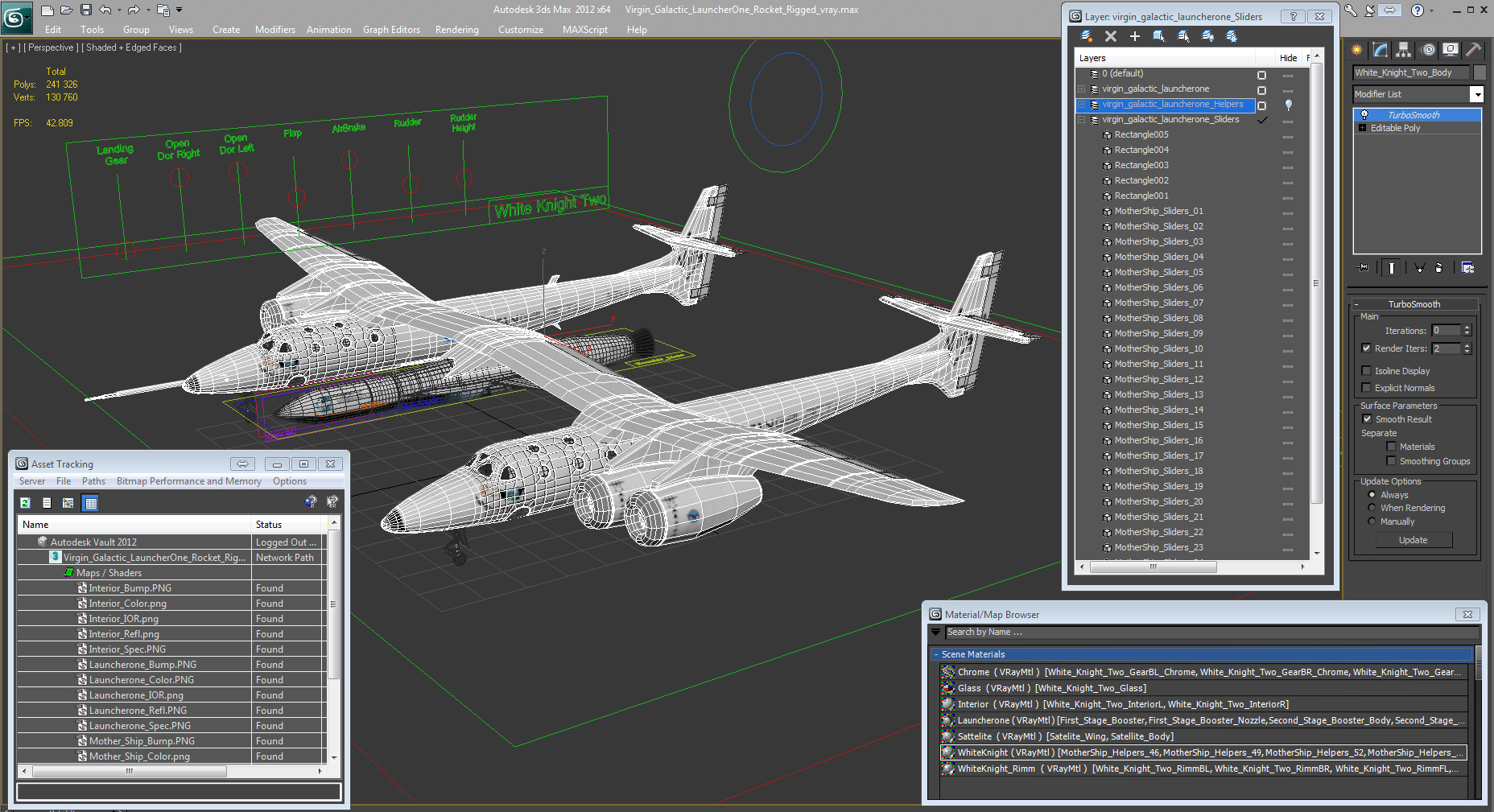The width and height of the screenshot is (1494, 812).
Task: Open the Display command panel tab
Action: pos(1451,50)
